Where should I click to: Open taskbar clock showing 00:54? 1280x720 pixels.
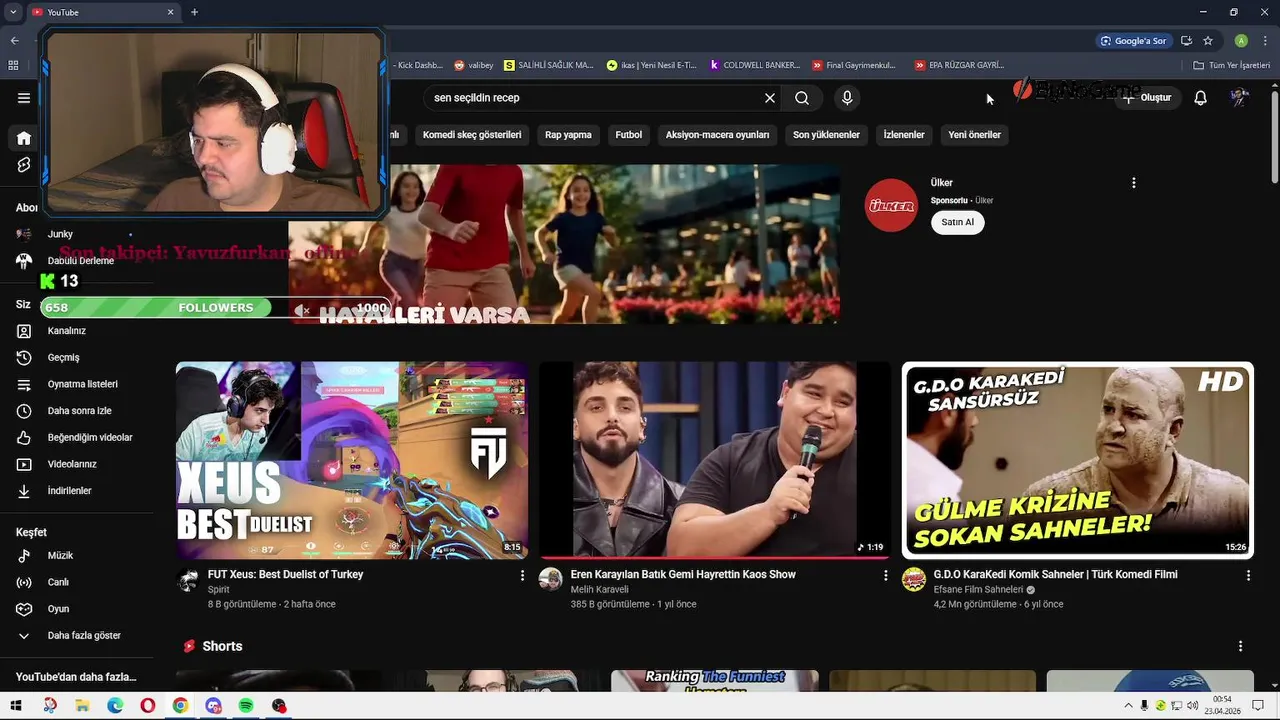[x=1222, y=705]
